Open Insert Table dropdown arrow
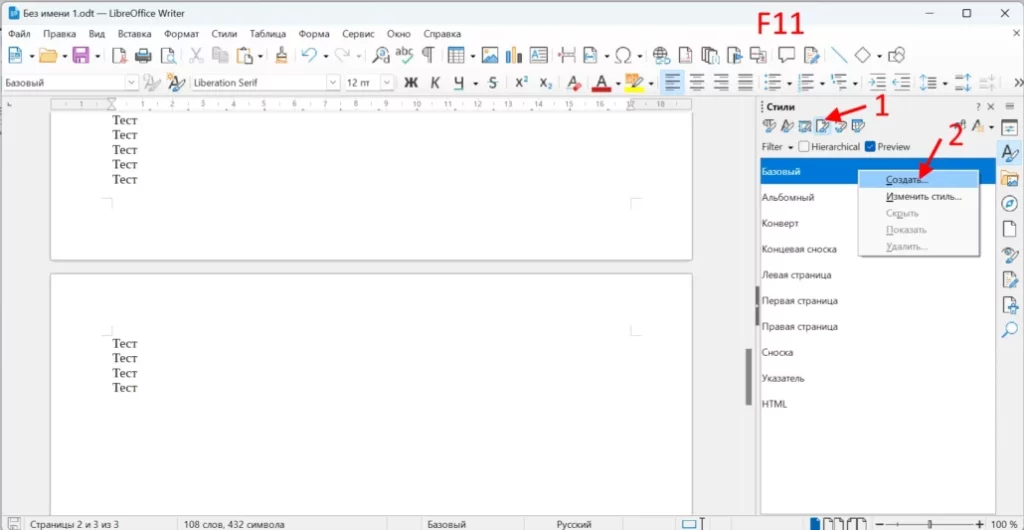Viewport: 1024px width, 530px height. pos(472,56)
